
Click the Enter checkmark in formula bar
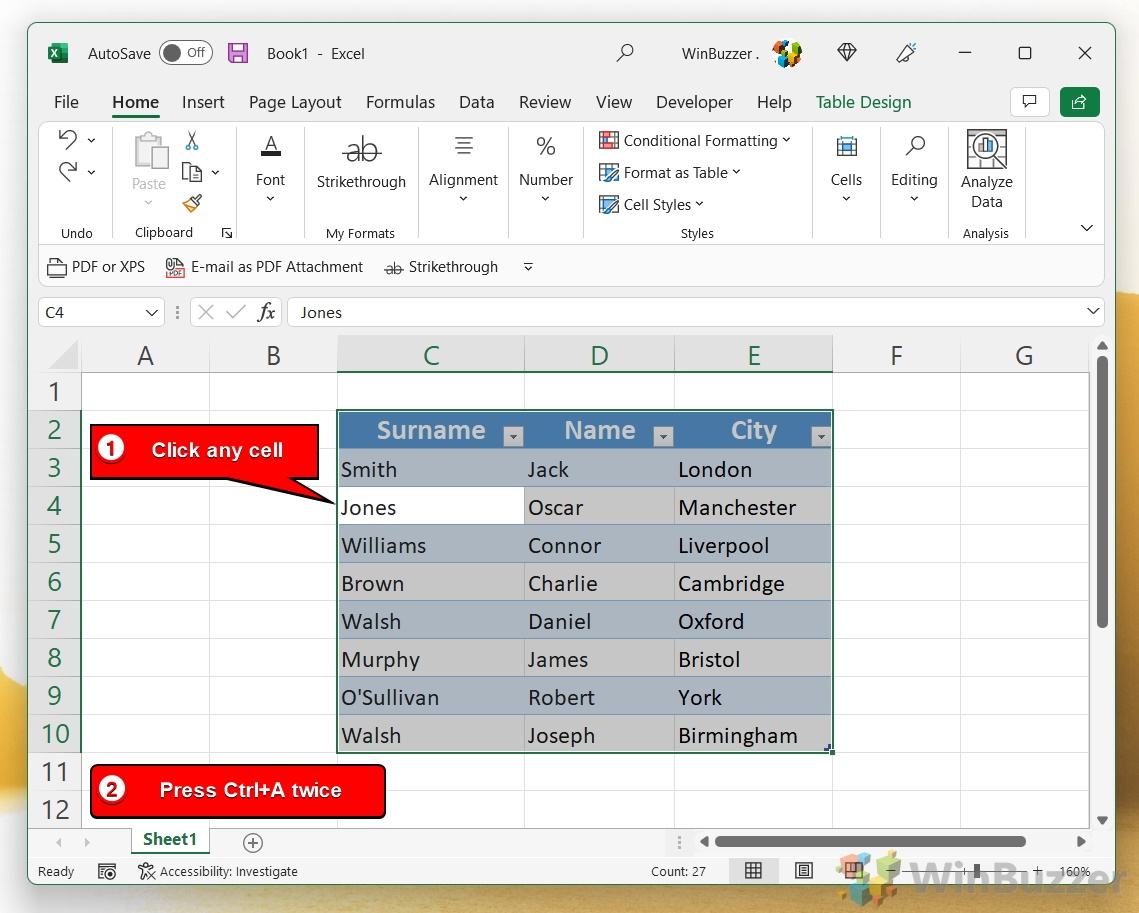tap(235, 312)
